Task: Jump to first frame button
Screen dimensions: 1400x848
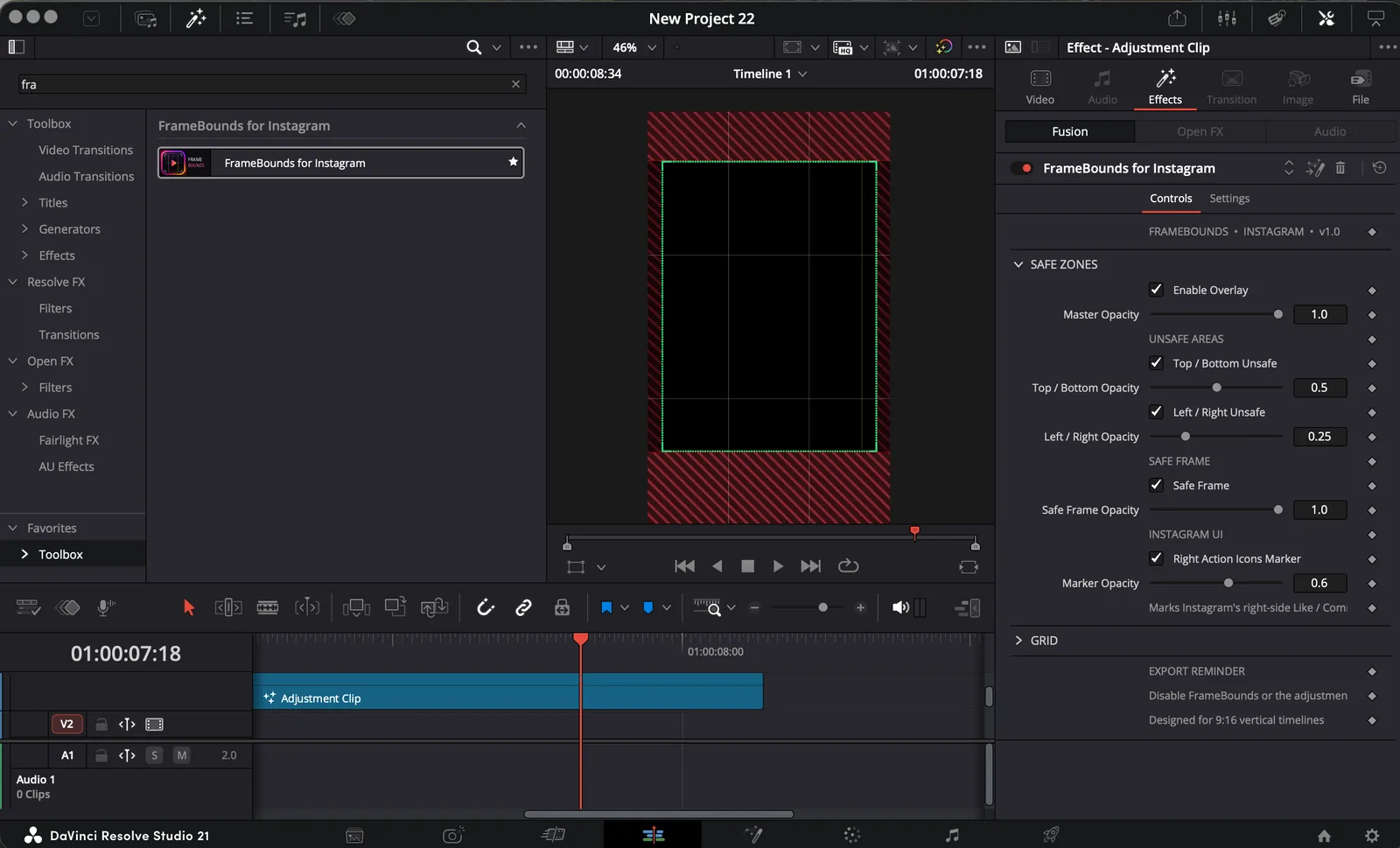Action: [x=685, y=566]
